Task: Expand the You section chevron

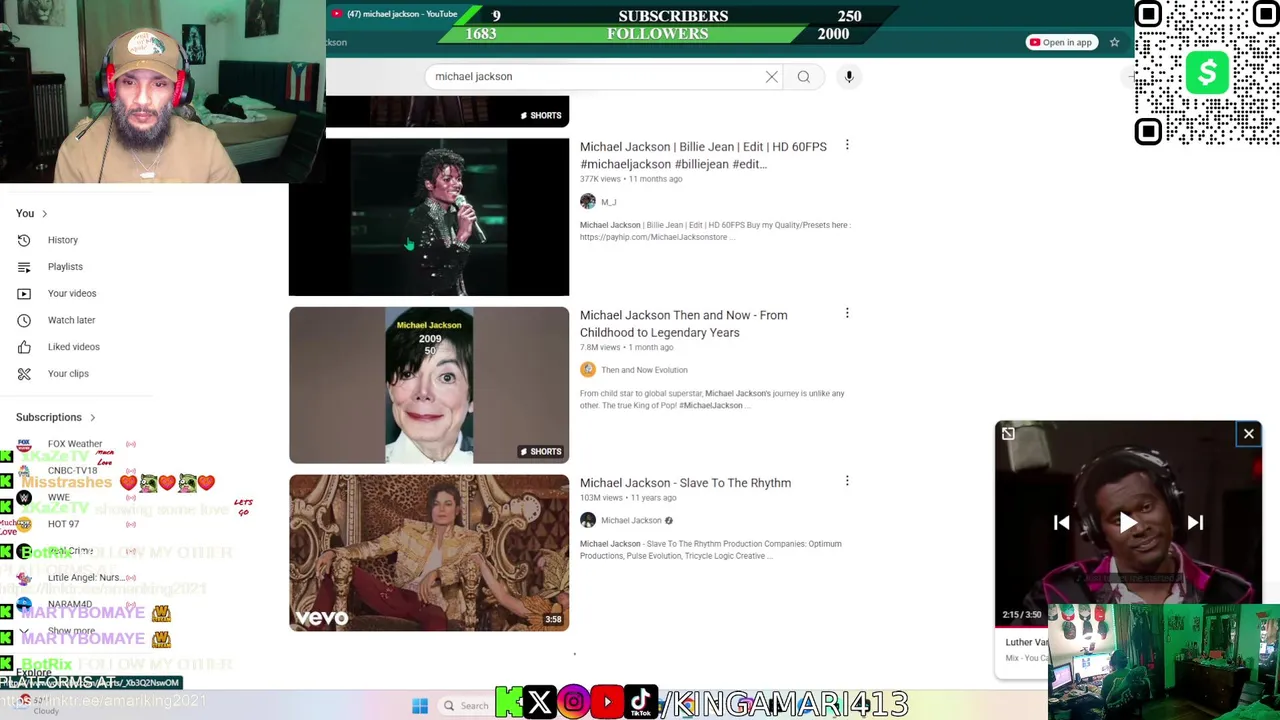Action: coord(44,214)
